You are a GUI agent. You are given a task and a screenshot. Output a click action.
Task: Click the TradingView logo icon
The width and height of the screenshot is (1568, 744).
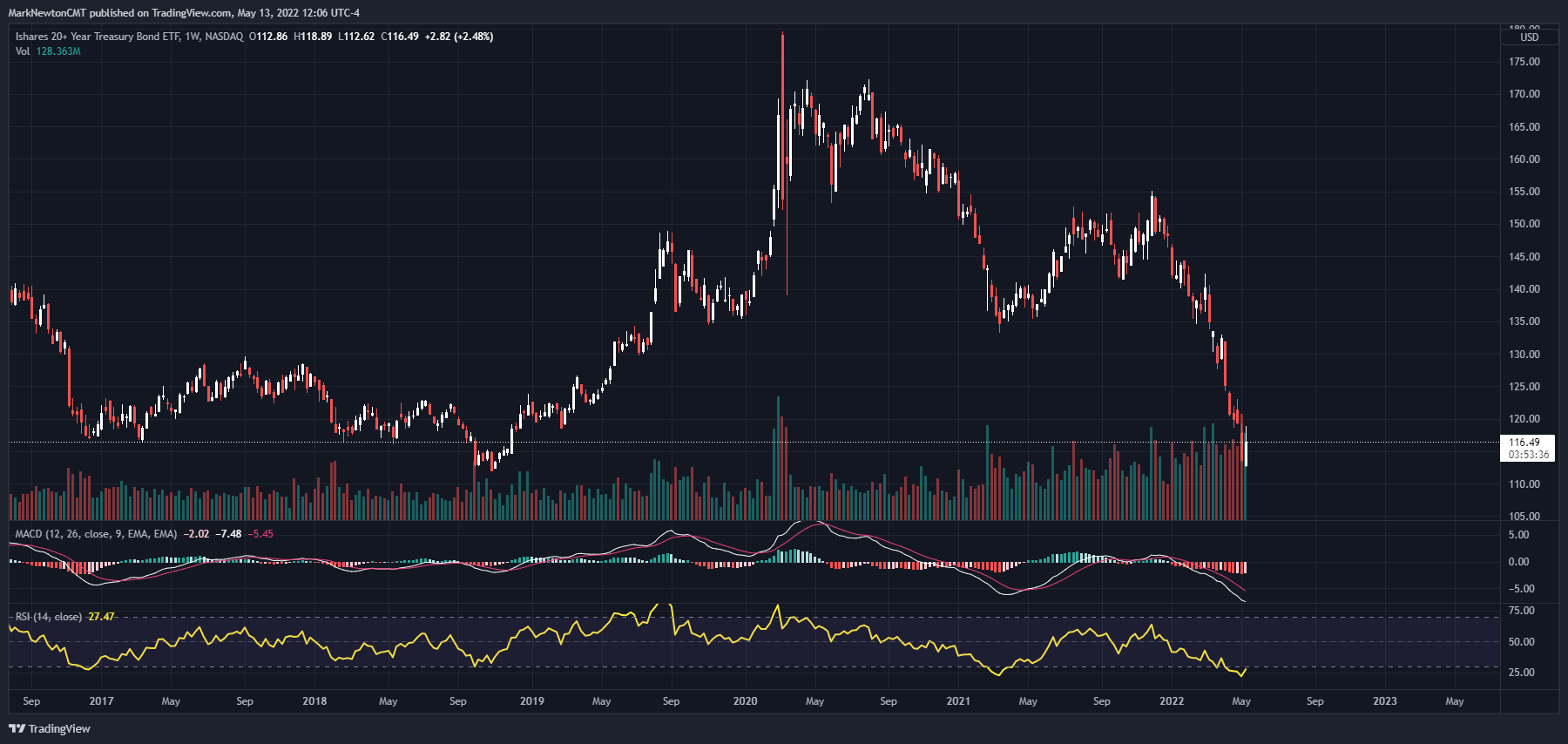[17, 728]
